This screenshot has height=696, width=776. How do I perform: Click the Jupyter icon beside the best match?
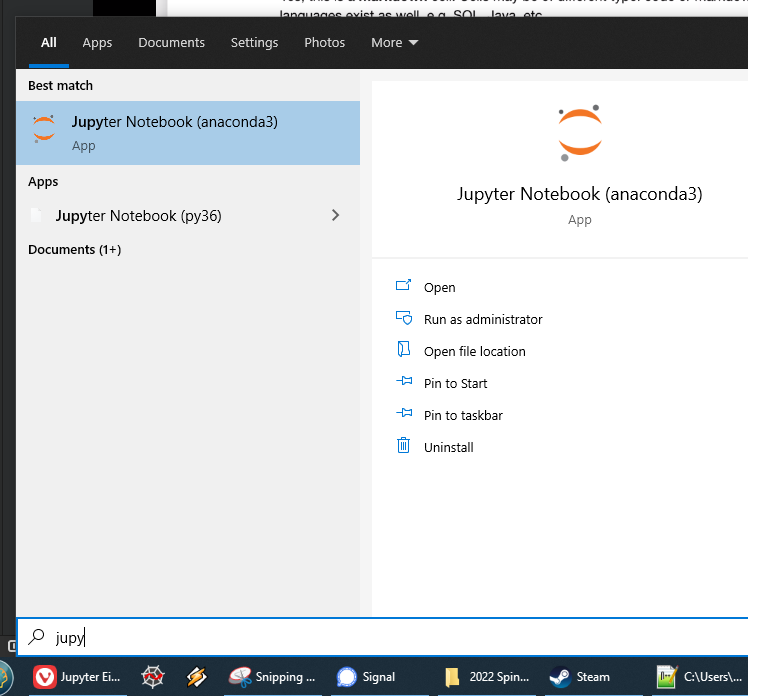click(x=44, y=129)
